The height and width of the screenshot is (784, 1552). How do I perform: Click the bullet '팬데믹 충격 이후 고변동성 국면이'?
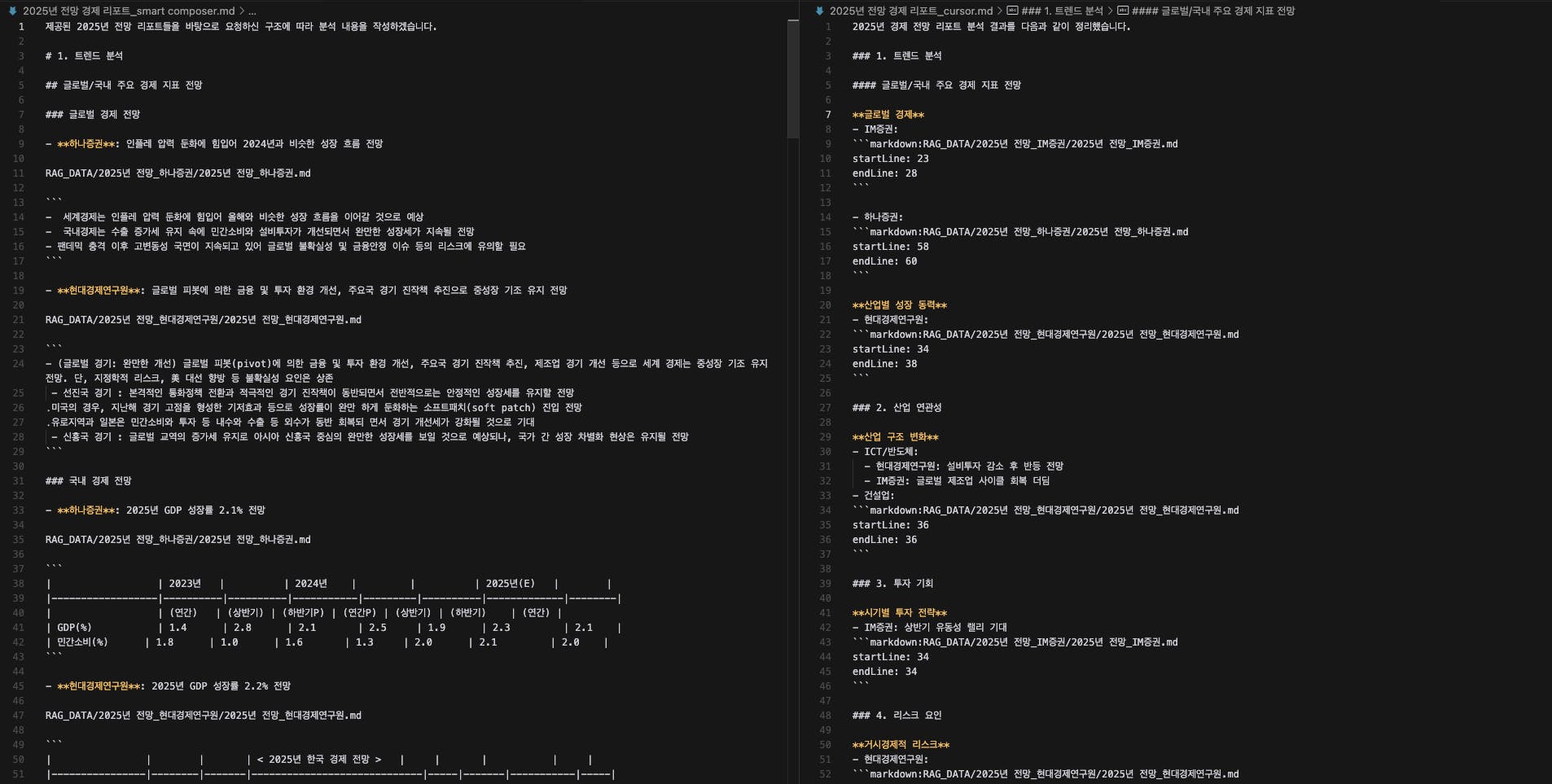click(x=286, y=247)
